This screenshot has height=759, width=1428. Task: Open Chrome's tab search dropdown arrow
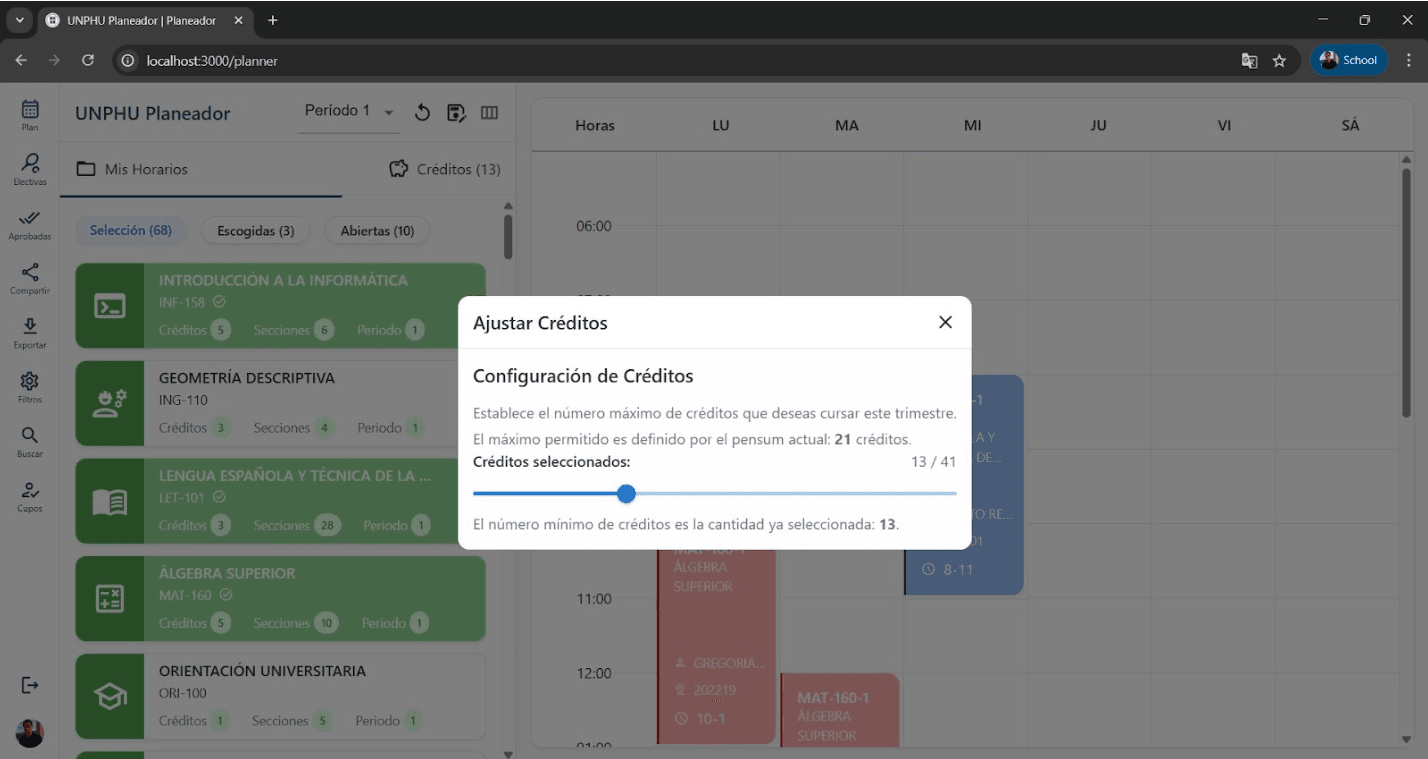(x=19, y=20)
